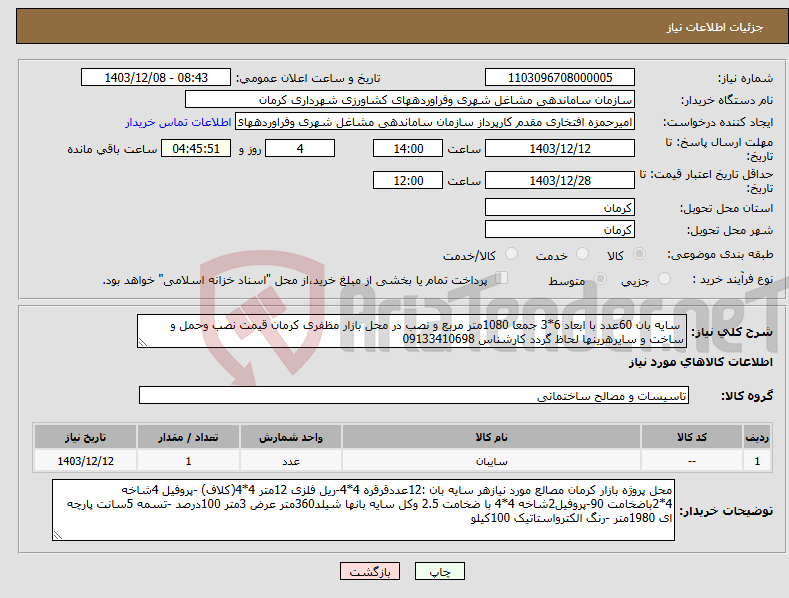Click the شرح کلی نیاز label

coord(732,332)
